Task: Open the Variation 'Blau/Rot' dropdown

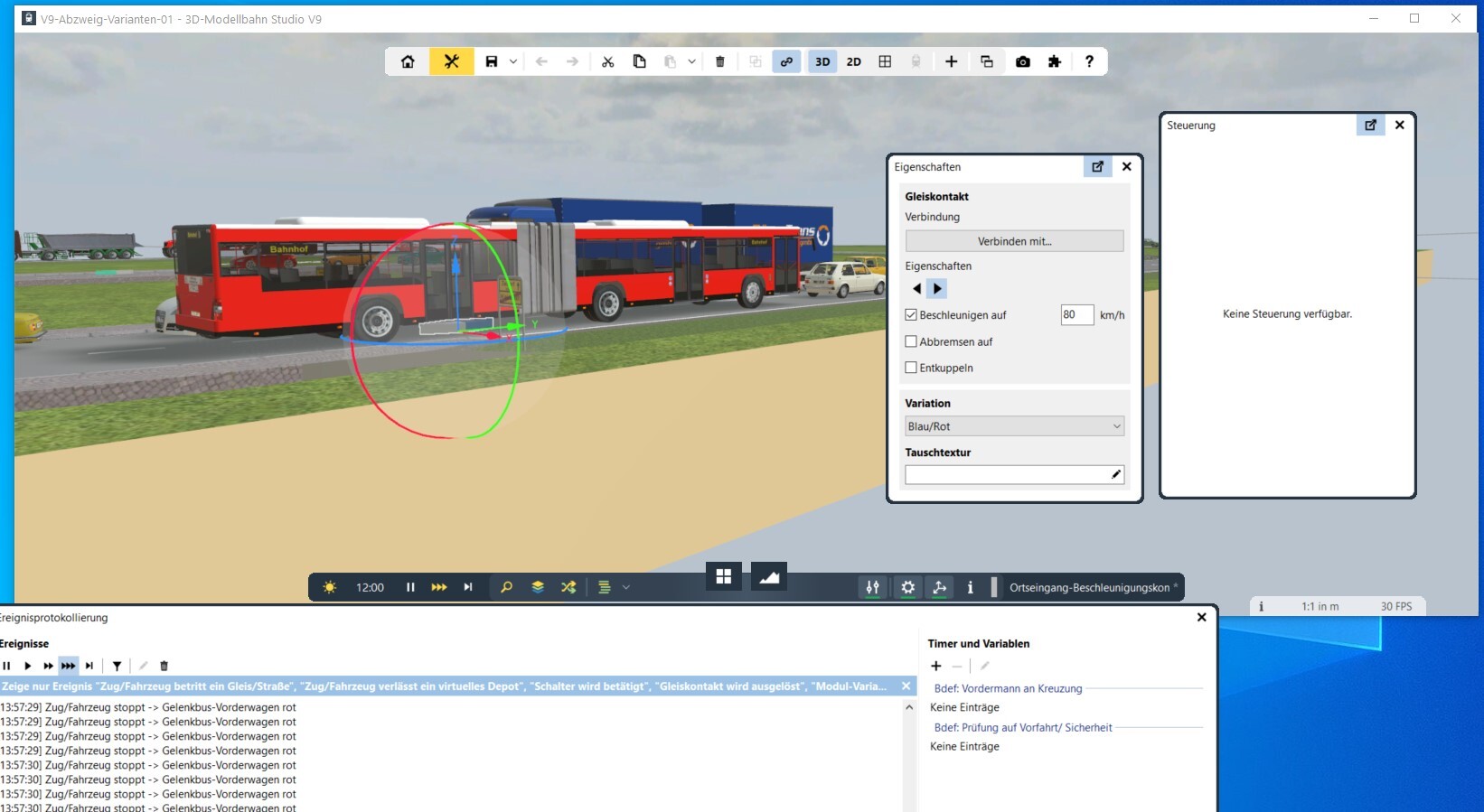Action: (1014, 426)
